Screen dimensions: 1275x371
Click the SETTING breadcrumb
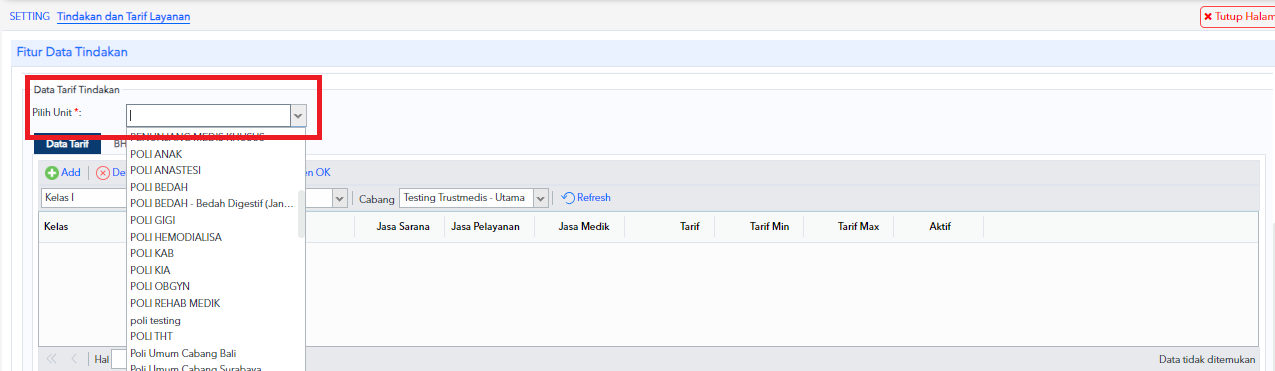29,16
